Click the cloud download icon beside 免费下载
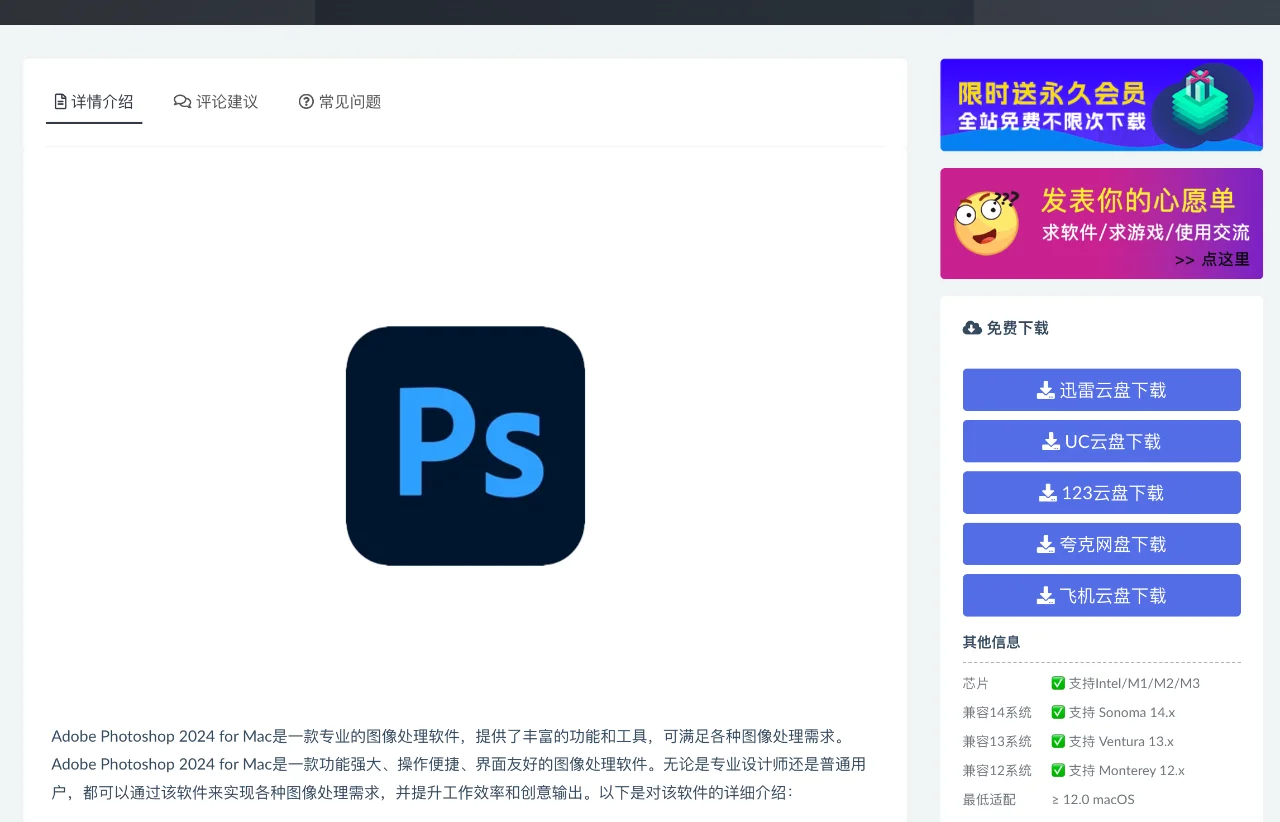Screen dimensions: 1280x822 pyautogui.click(x=972, y=328)
